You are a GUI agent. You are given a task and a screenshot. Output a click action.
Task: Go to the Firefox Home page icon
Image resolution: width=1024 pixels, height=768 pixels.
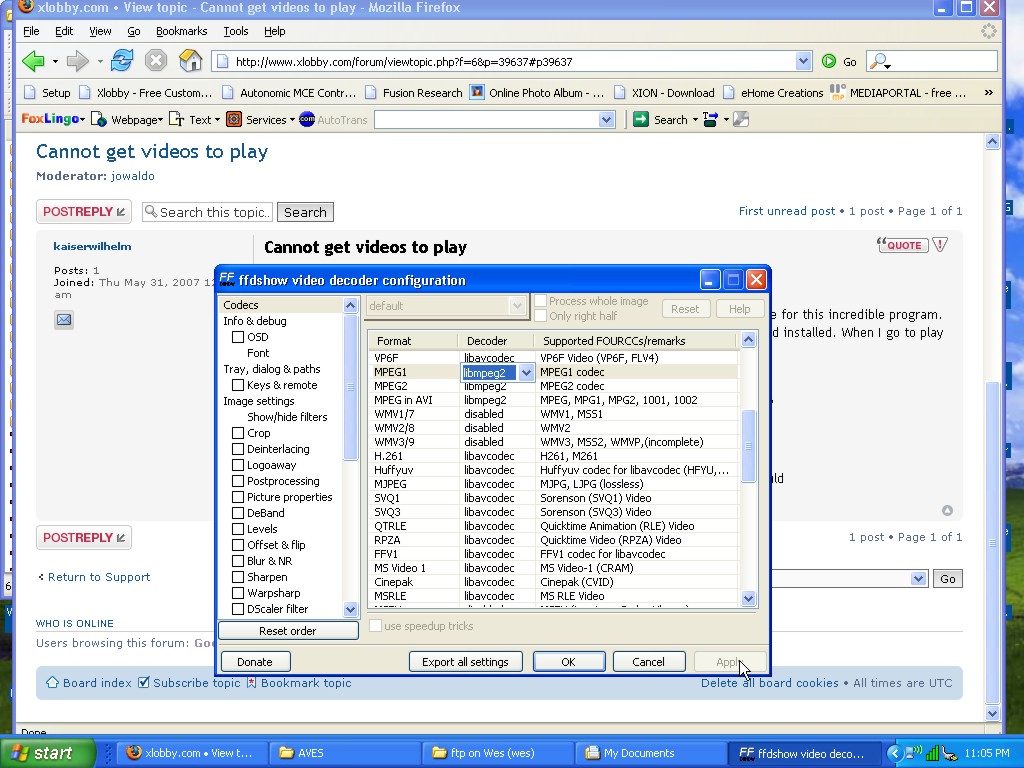[191, 61]
